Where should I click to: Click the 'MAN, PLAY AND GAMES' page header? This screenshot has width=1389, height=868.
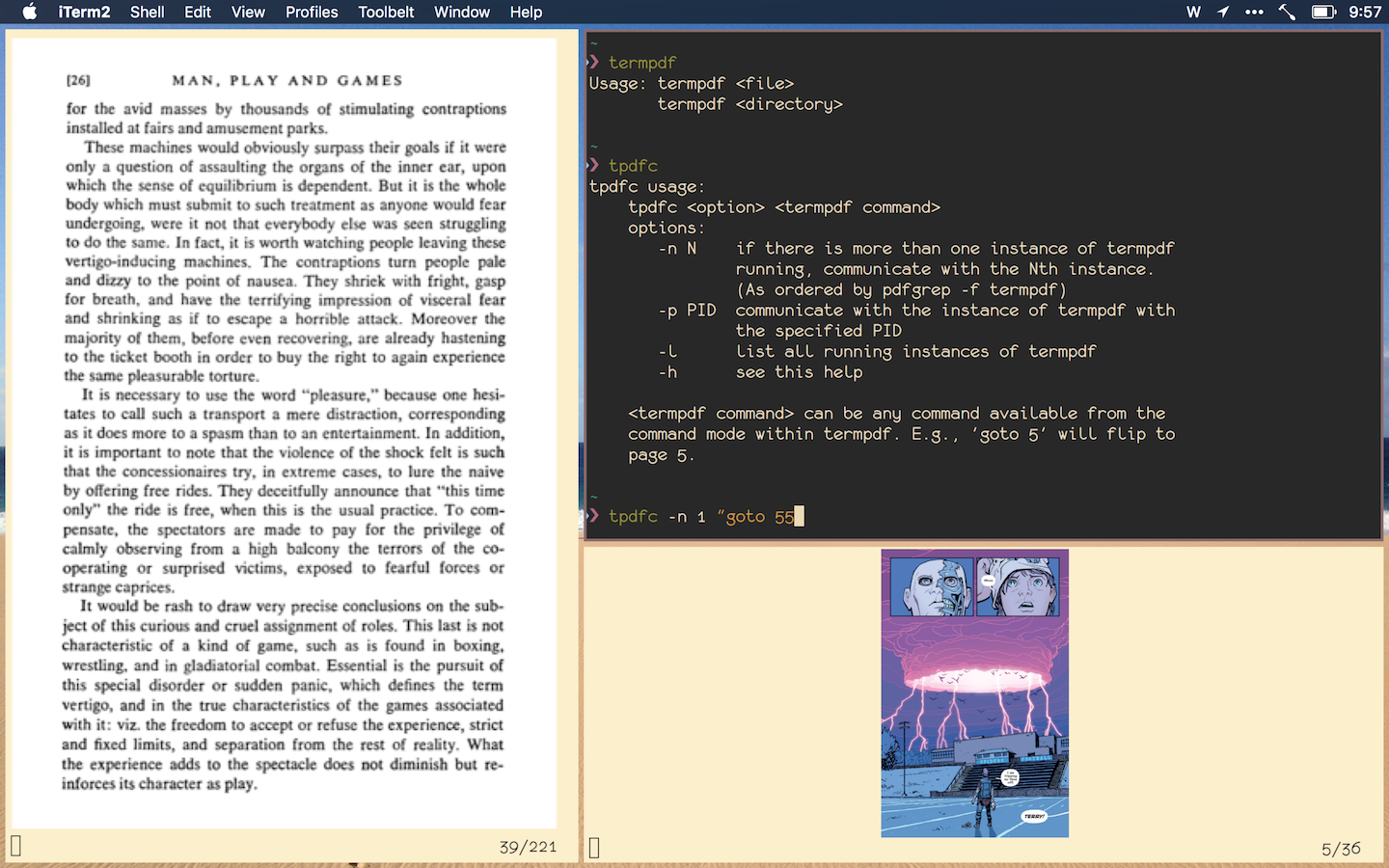coord(287,81)
